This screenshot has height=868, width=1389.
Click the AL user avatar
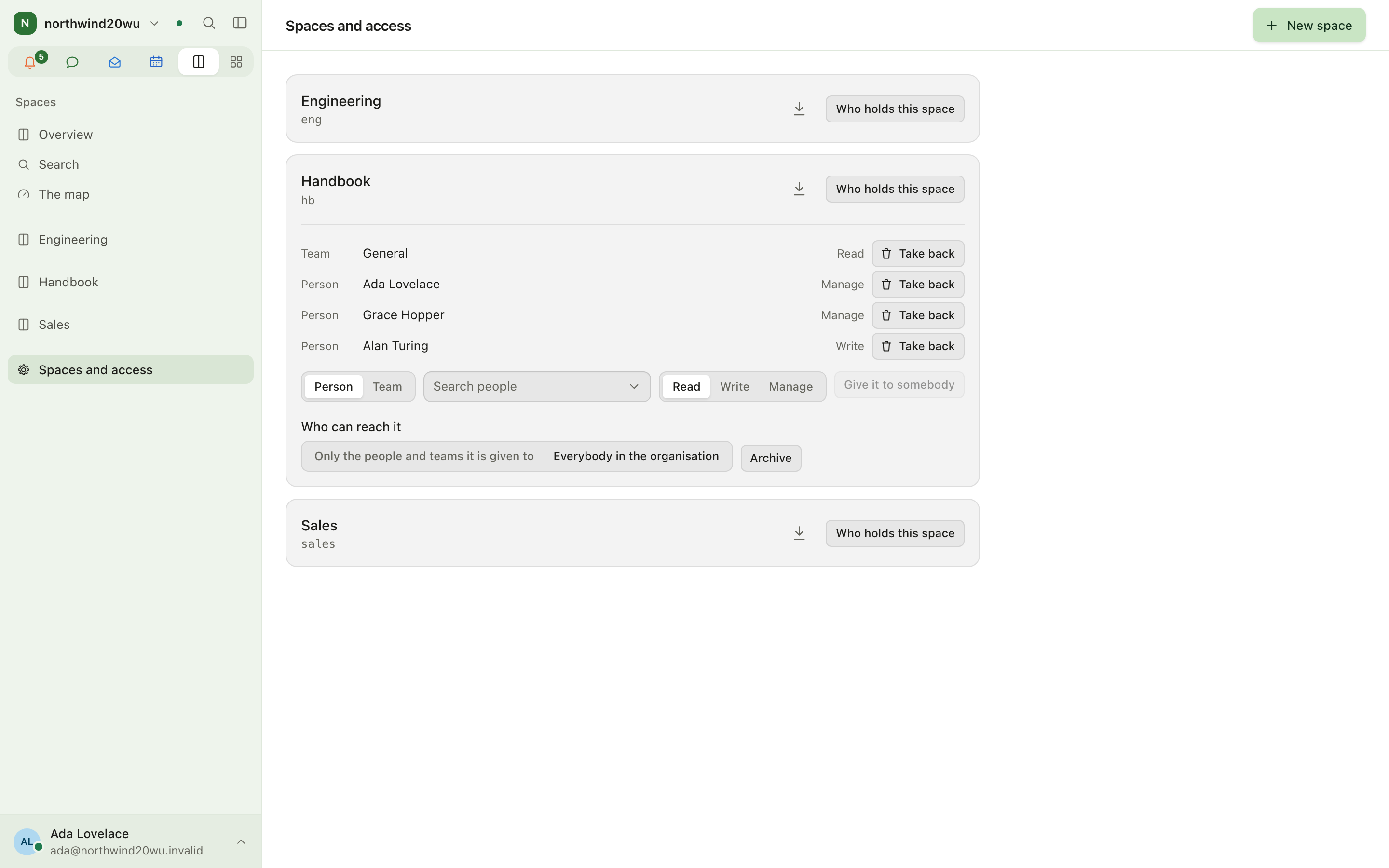pos(27,841)
